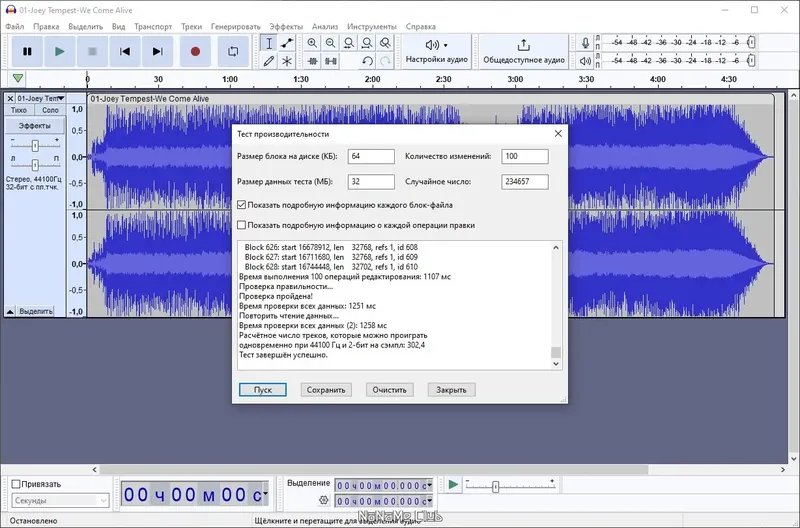
Task: Start playback with the Play button
Action: tap(60, 52)
